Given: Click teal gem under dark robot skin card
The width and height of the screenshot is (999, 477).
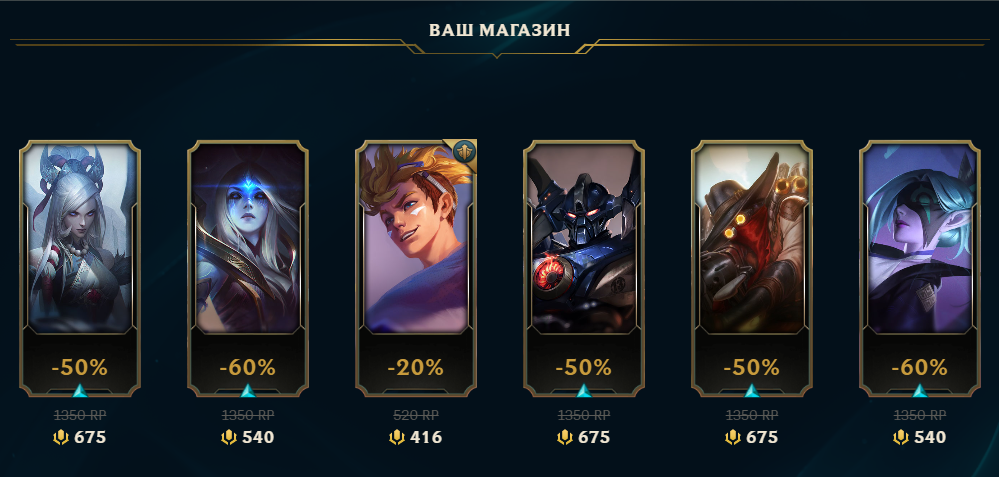Looking at the screenshot, I should pyautogui.click(x=584, y=391).
